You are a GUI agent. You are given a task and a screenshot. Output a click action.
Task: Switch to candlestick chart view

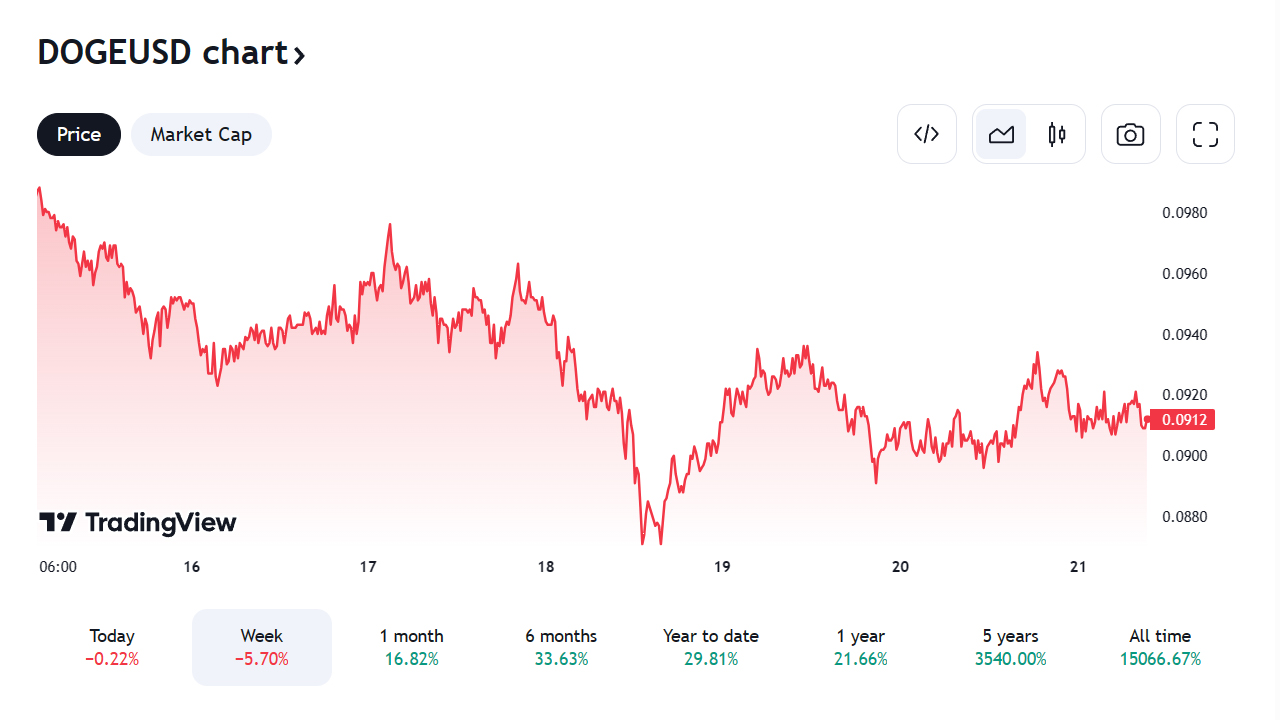[1057, 134]
